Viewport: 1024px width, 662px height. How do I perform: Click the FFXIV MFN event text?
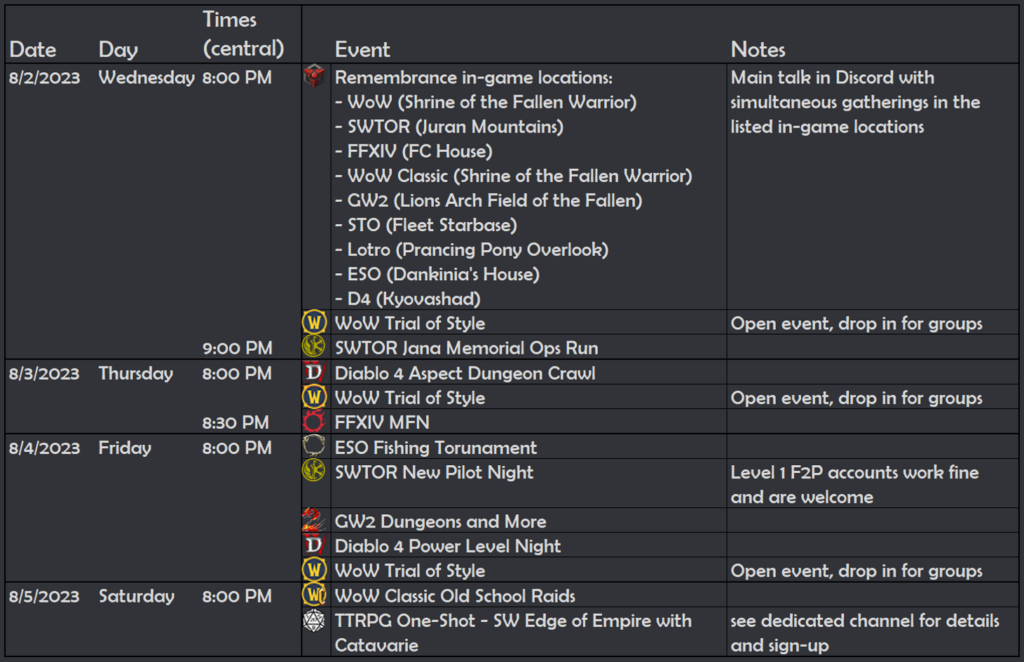tap(382, 422)
